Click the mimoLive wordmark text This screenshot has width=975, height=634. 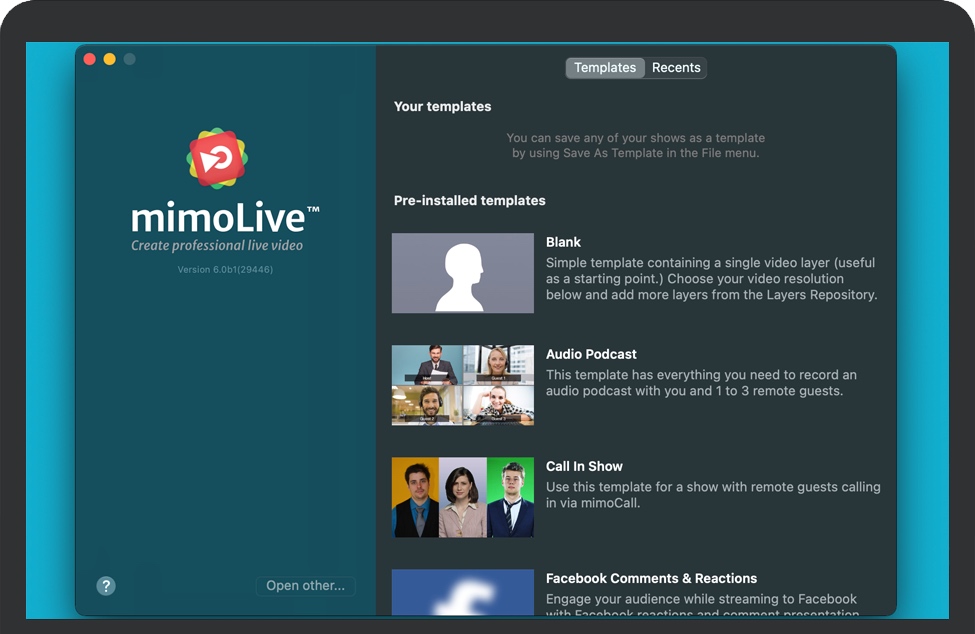click(224, 218)
